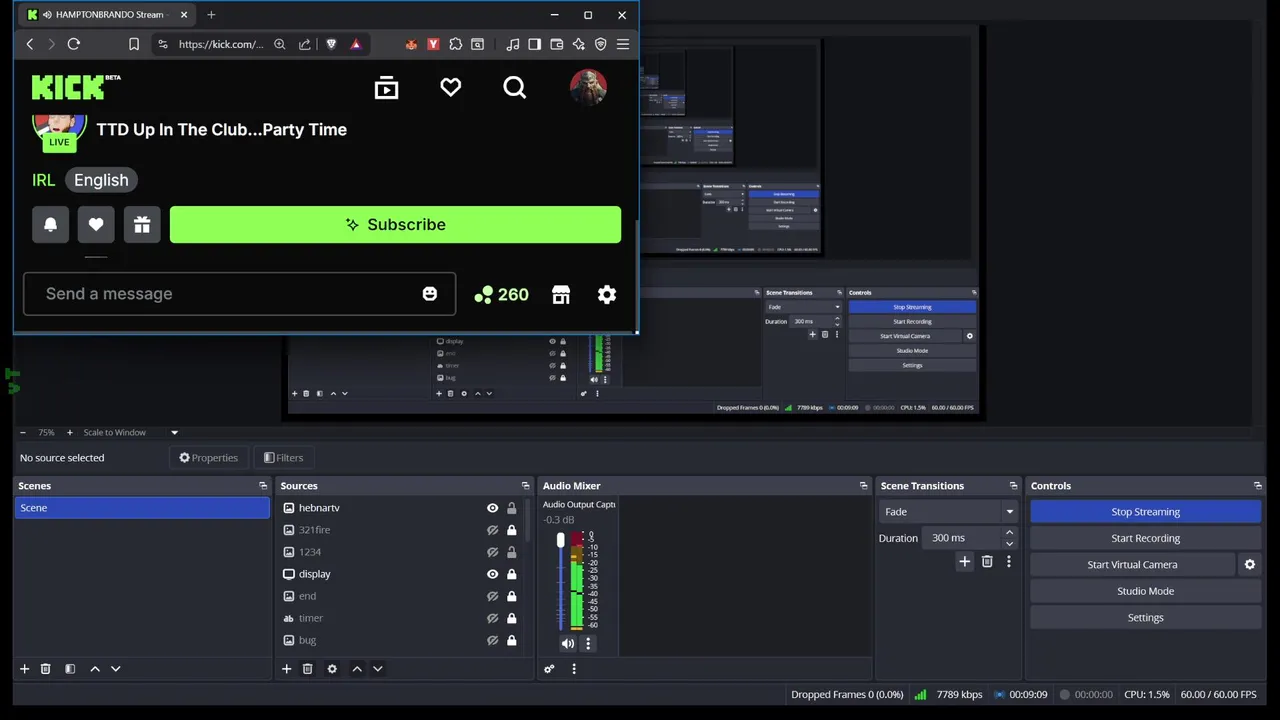
Task: Open the channel points 260 balance
Action: tap(501, 294)
